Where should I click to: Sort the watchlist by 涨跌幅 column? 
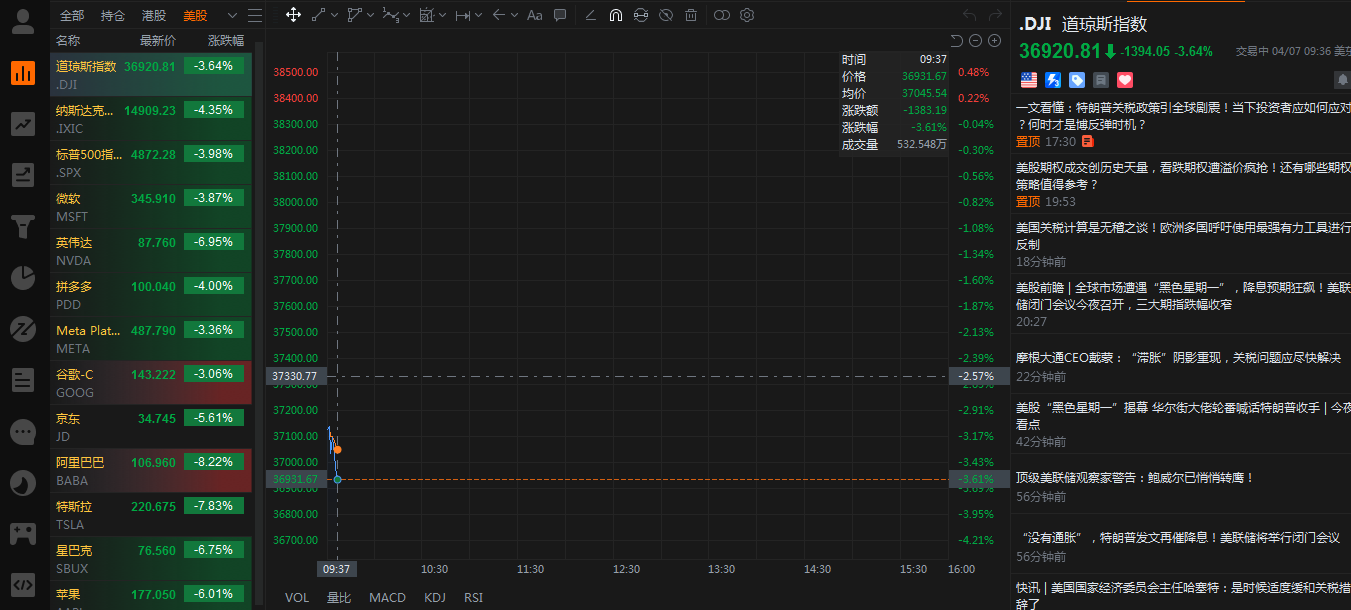tap(225, 41)
